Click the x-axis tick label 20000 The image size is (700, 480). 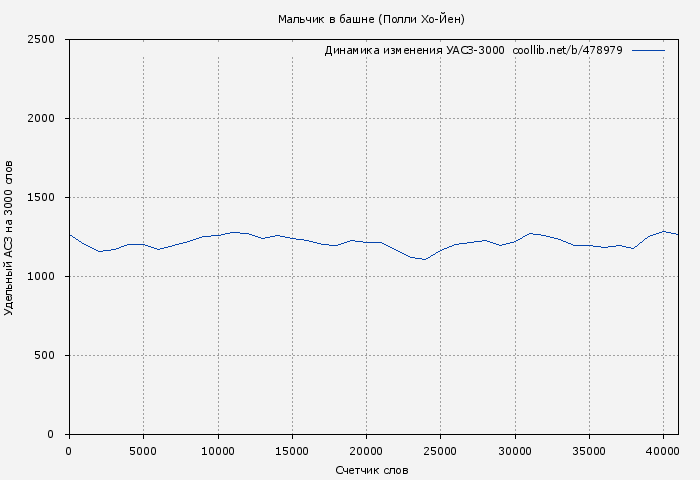point(366,451)
